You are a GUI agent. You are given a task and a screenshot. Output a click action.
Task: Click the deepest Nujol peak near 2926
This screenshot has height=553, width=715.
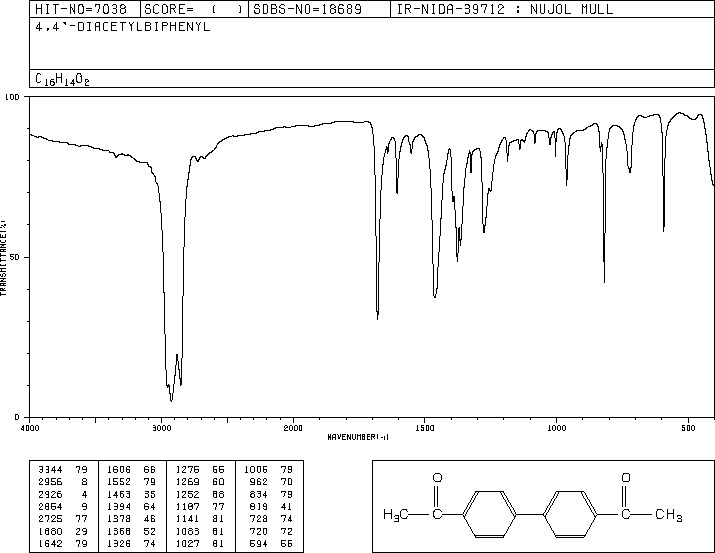[171, 400]
